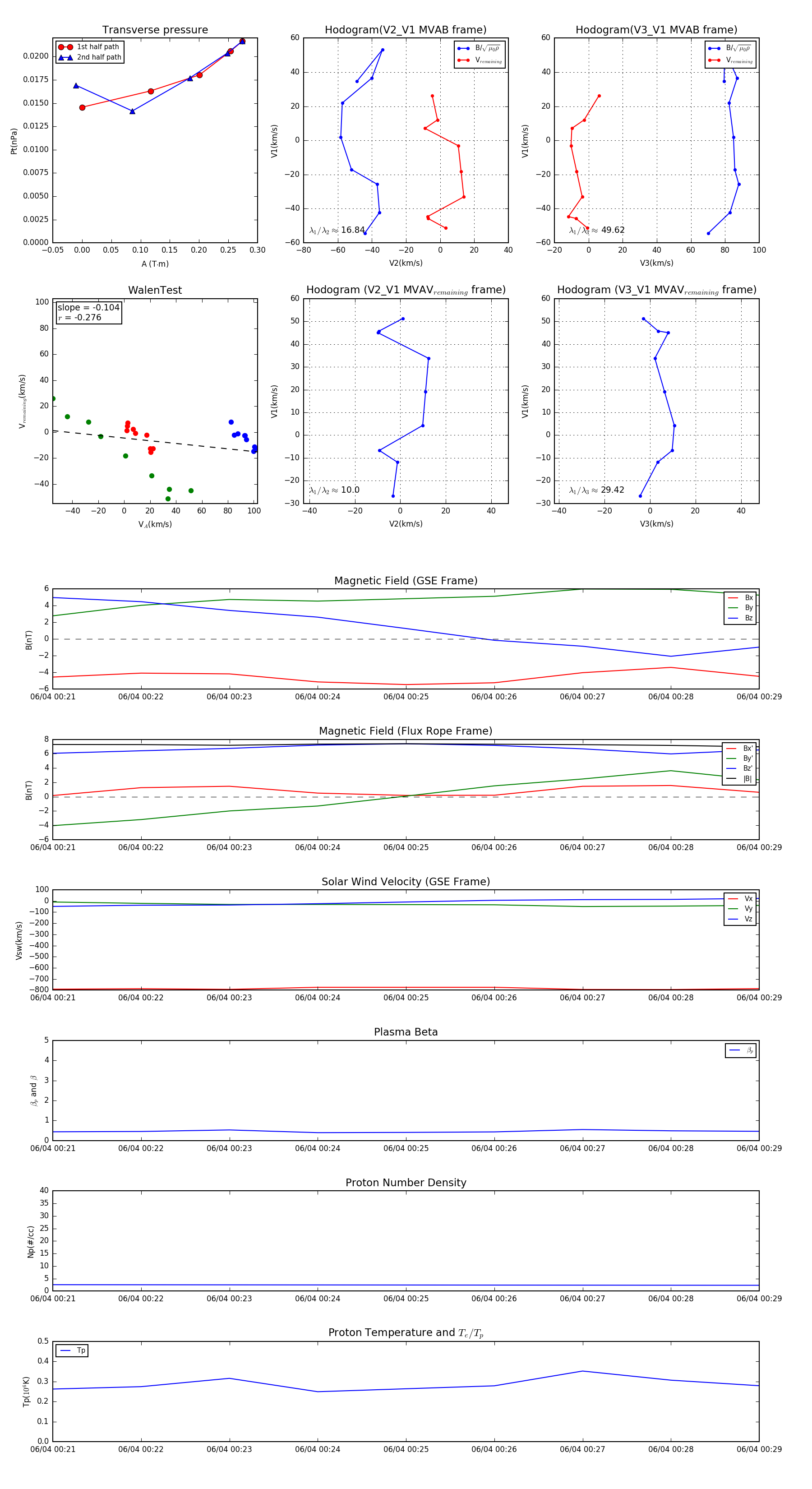Click the 'Hodogram (V3_V1 MVAVremaining frame)' title
Image resolution: width=812 pixels, height=1489 pixels.
tap(656, 290)
